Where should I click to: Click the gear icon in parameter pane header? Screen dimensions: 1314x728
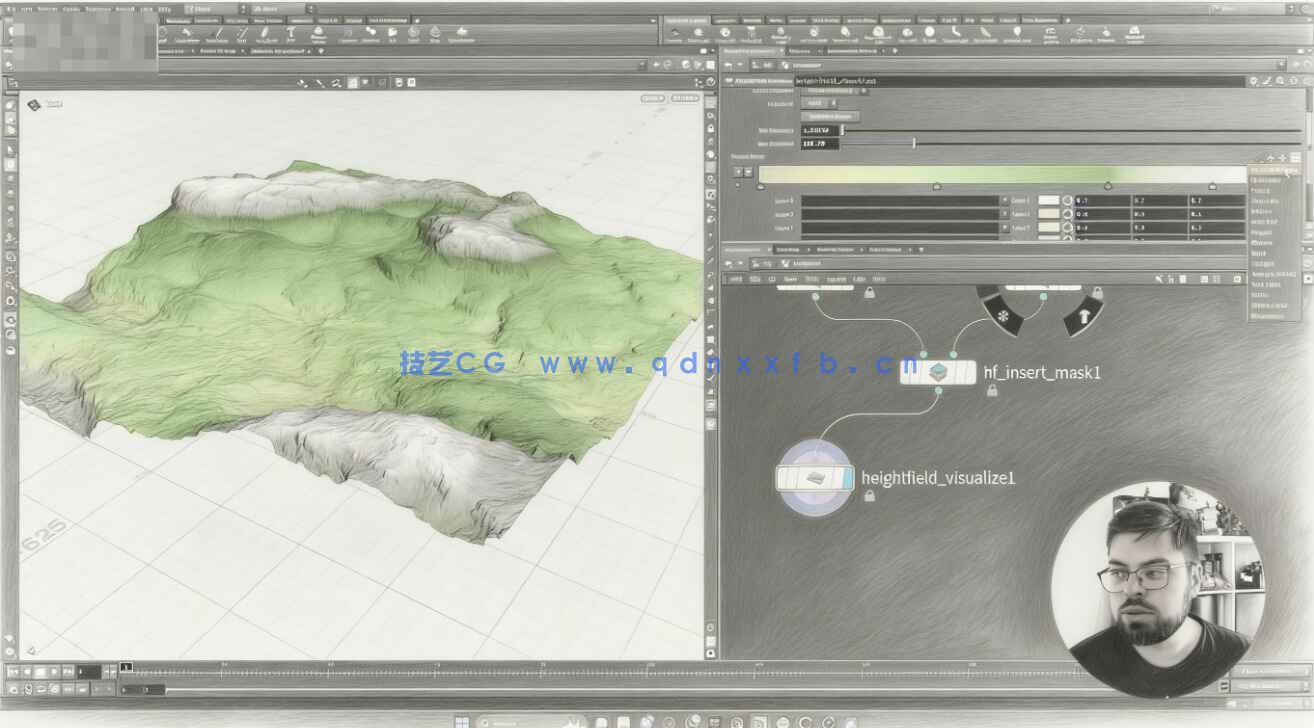(1252, 80)
